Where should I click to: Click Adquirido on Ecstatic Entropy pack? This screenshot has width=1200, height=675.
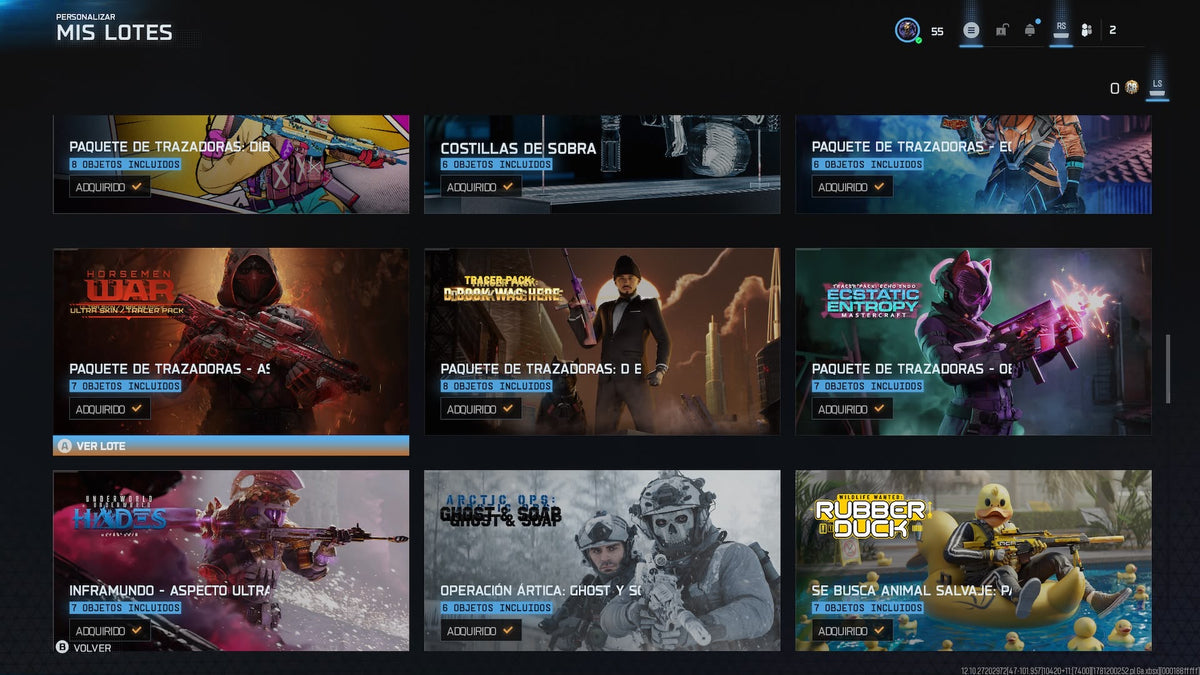pos(852,409)
